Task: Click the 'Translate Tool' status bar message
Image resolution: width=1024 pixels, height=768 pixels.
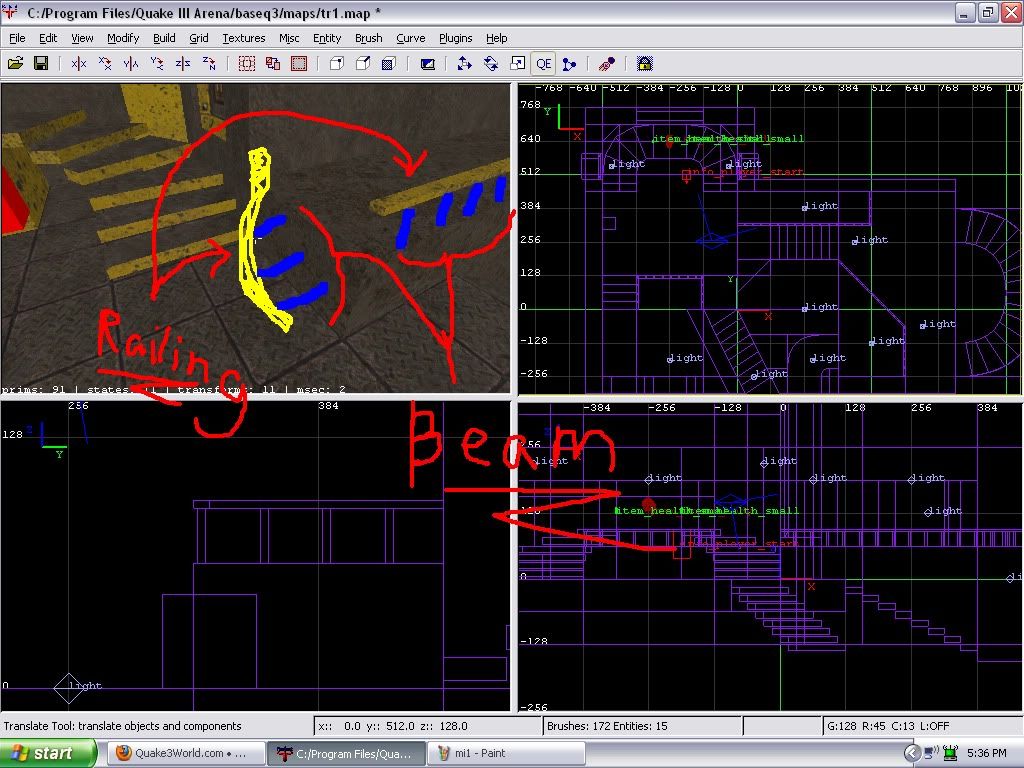Action: click(x=122, y=726)
